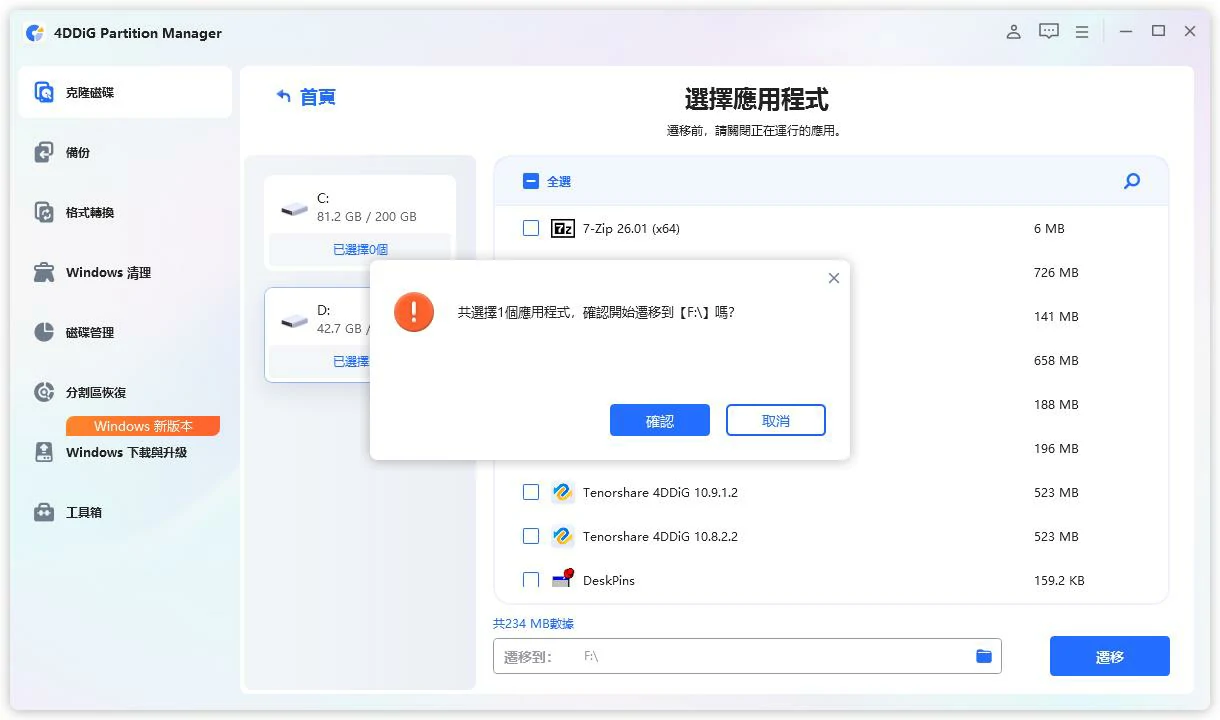Open the feedback message icon in title bar

(x=1048, y=32)
